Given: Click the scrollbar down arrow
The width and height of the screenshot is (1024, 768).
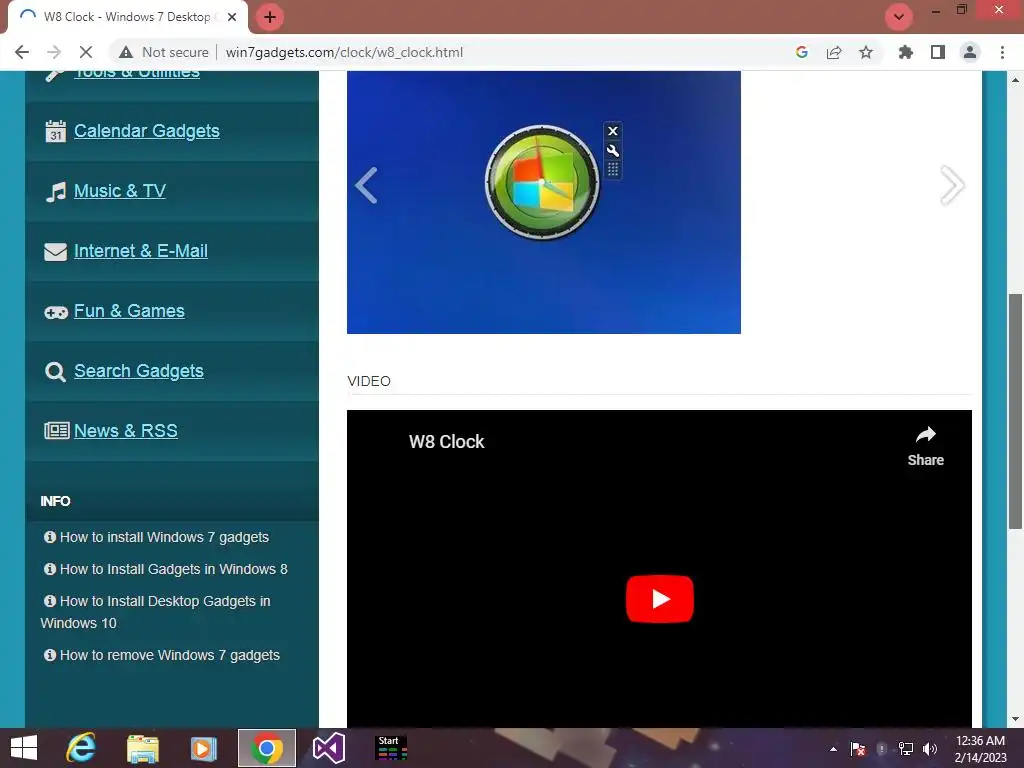Looking at the screenshot, I should tap(1015, 719).
